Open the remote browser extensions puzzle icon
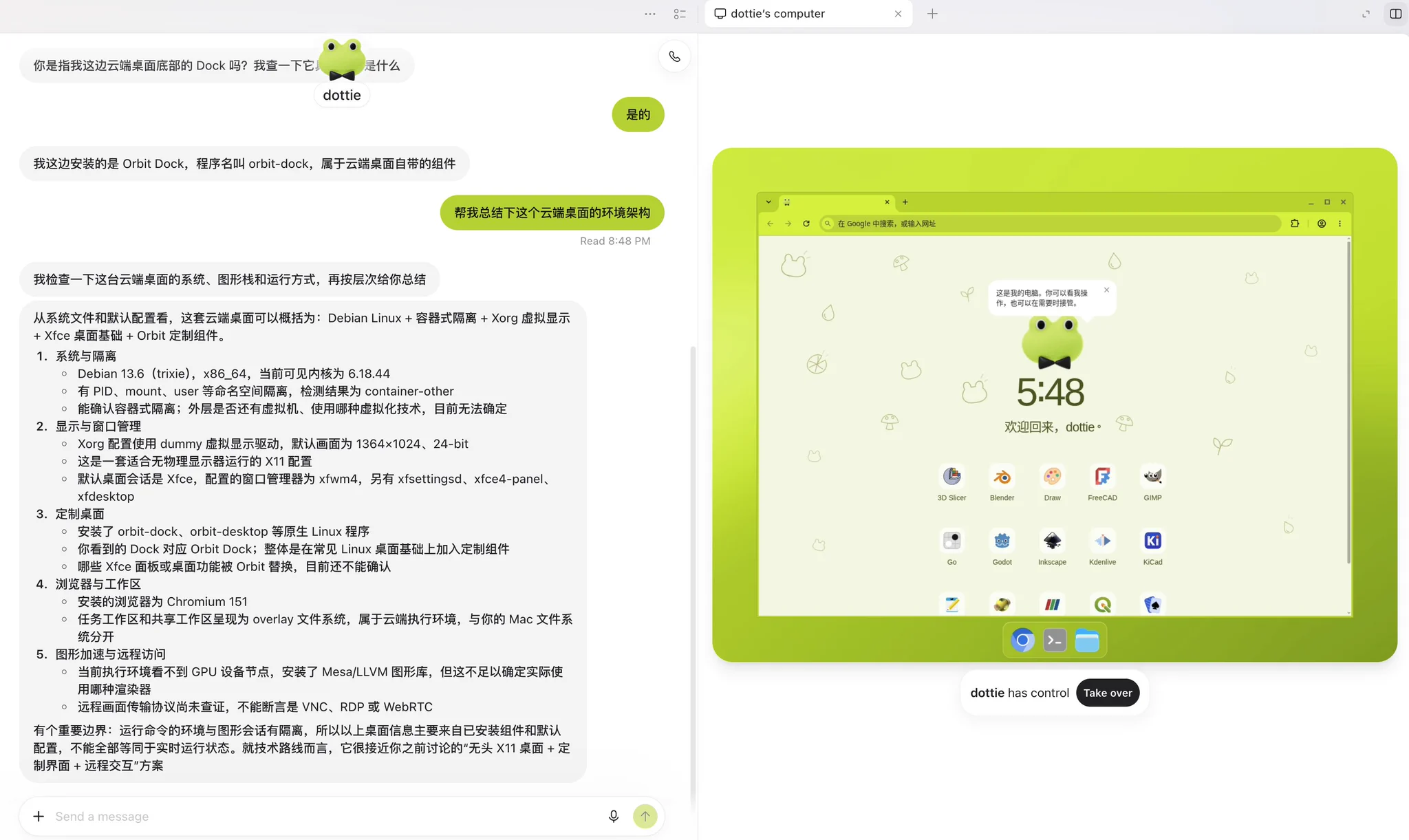Screen dimensions: 1409x840 point(1295,224)
